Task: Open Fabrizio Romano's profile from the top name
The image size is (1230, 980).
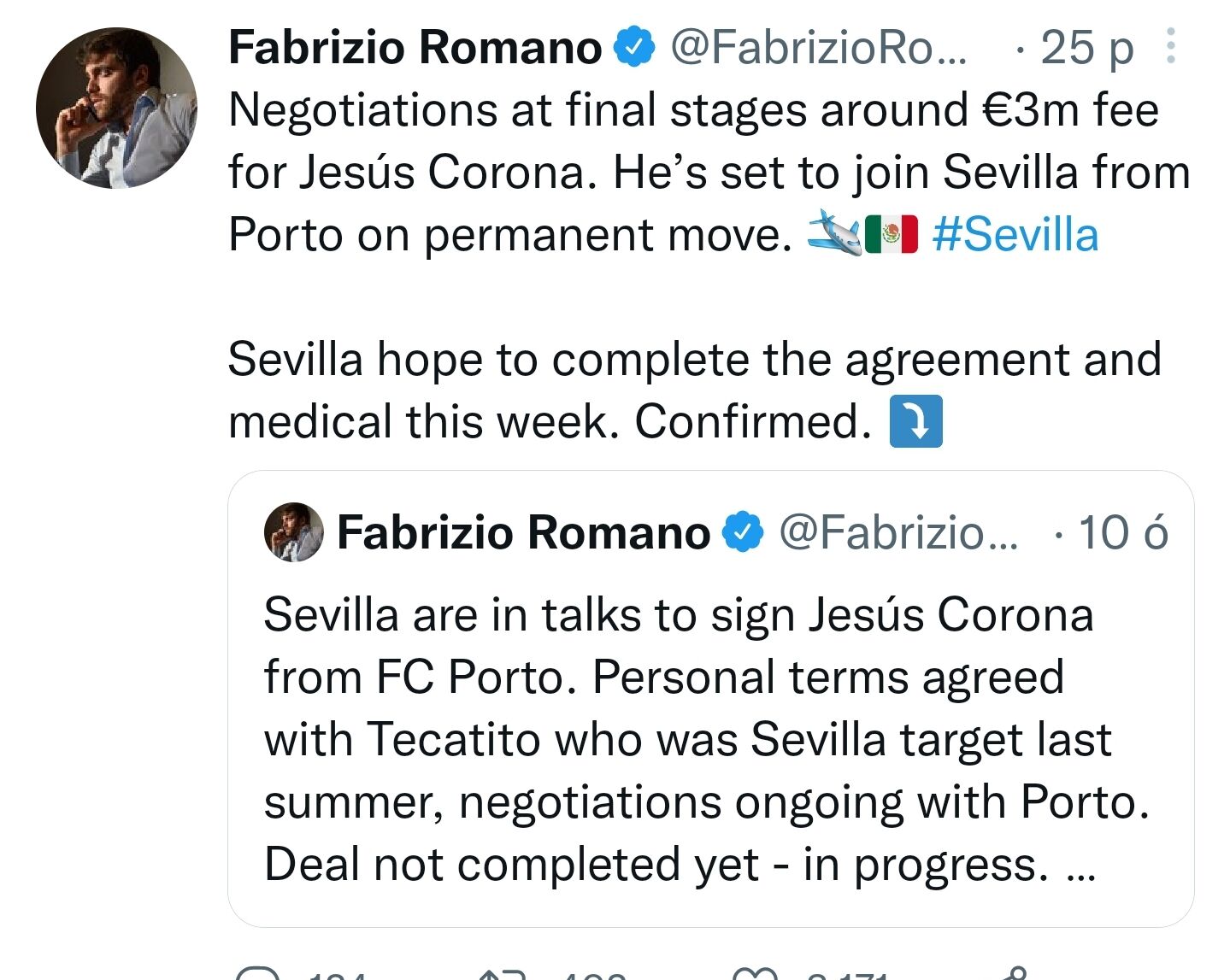Action: point(415,47)
